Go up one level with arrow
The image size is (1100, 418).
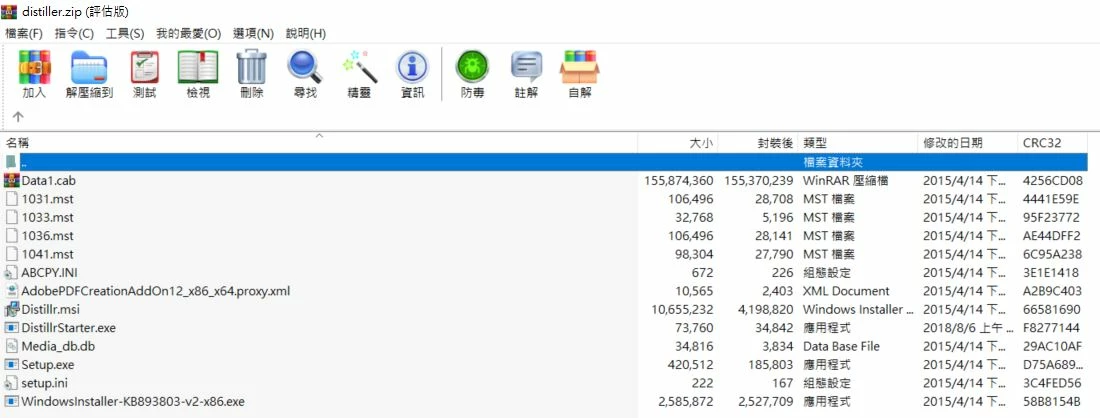point(18,116)
